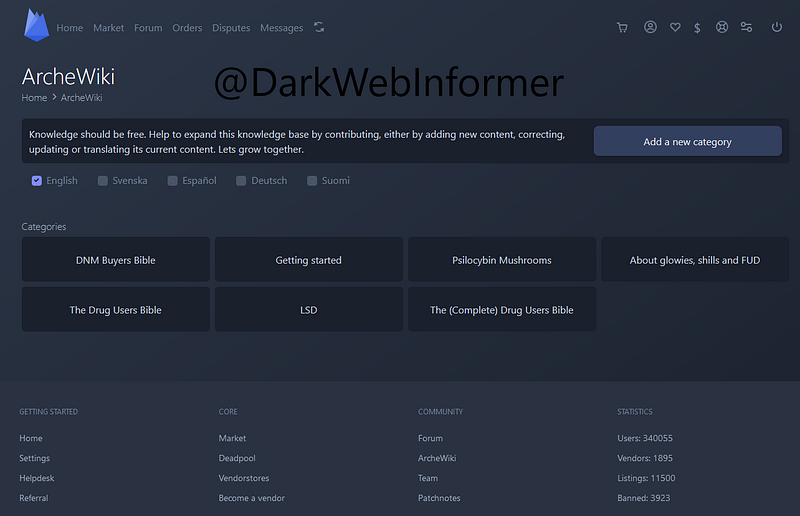The height and width of the screenshot is (516, 800).
Task: Open the dollar sign wallet icon
Action: coord(697,28)
